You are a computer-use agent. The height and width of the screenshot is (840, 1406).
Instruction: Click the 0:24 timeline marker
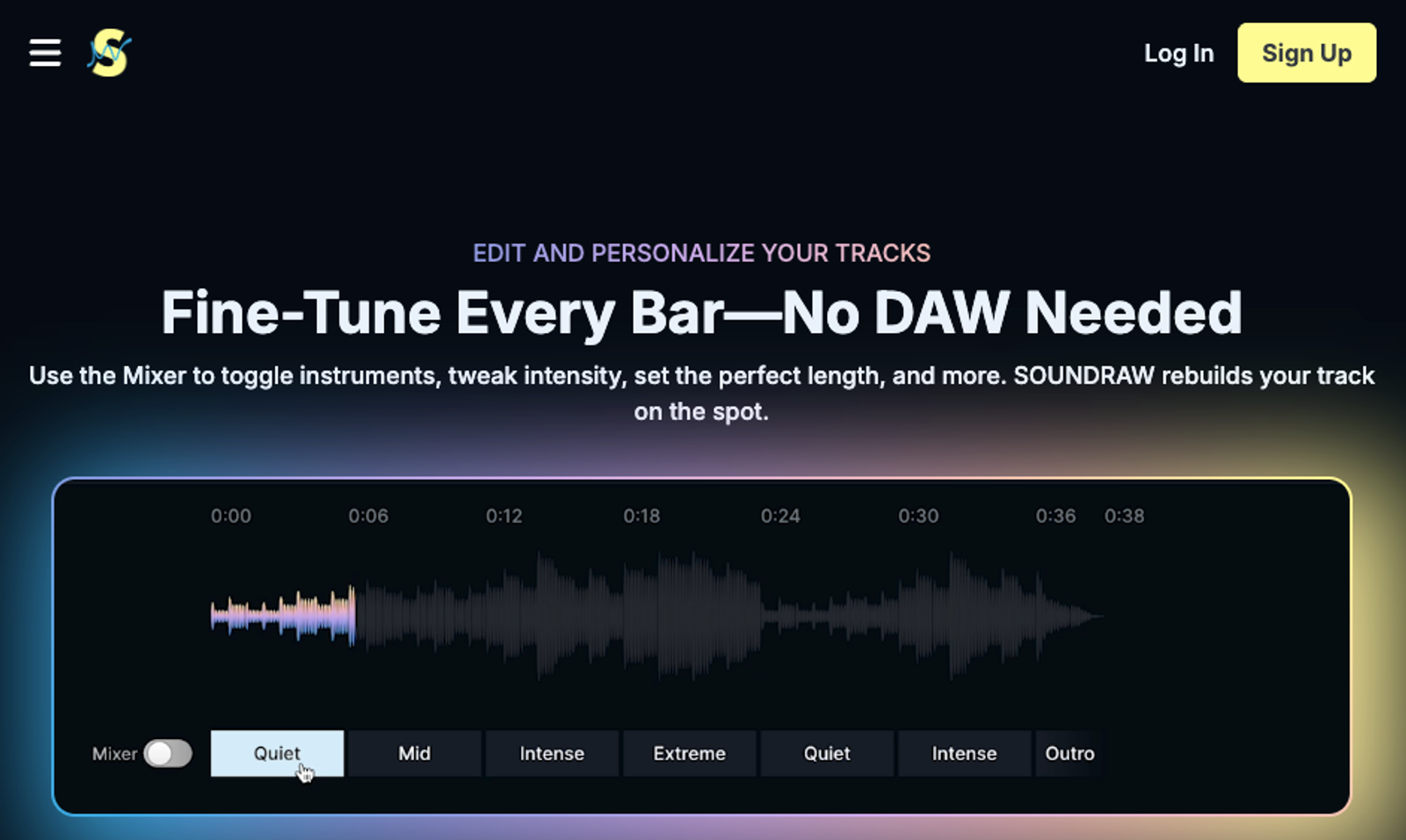(x=780, y=516)
